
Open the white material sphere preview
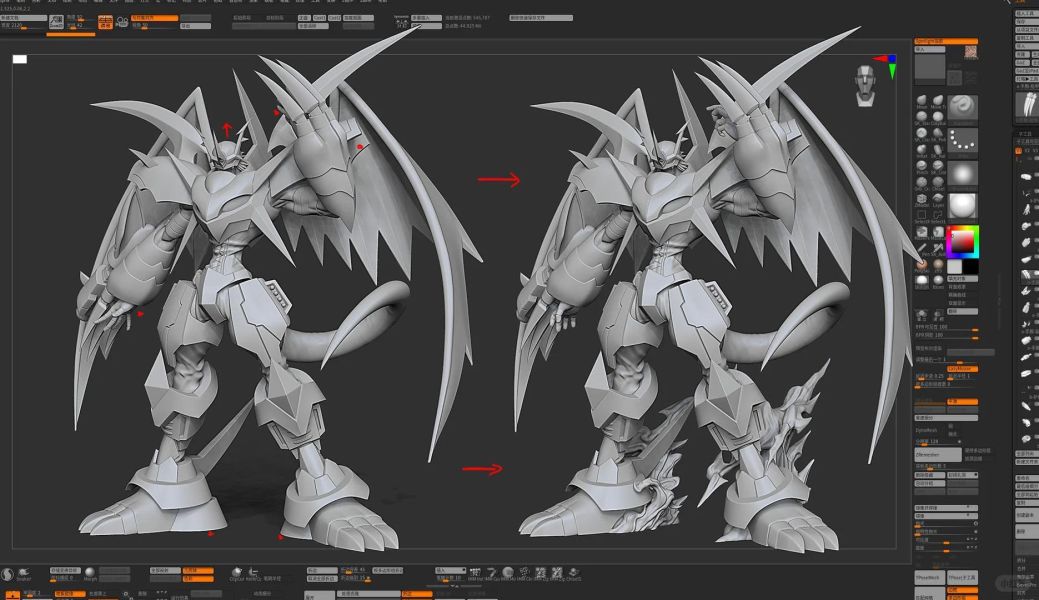pyautogui.click(x=962, y=206)
